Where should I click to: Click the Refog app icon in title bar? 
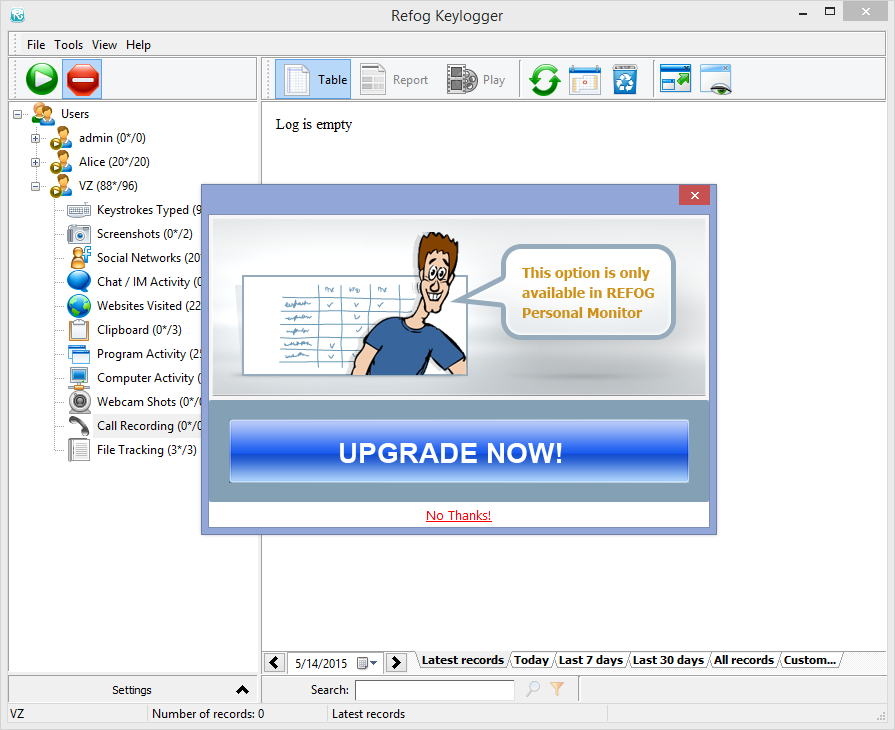[x=18, y=15]
